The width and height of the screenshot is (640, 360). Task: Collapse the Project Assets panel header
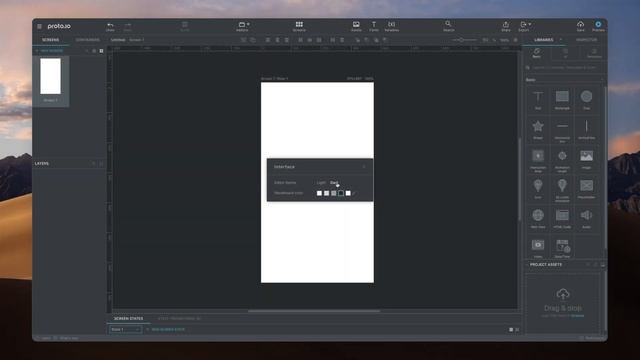pyautogui.click(x=546, y=264)
